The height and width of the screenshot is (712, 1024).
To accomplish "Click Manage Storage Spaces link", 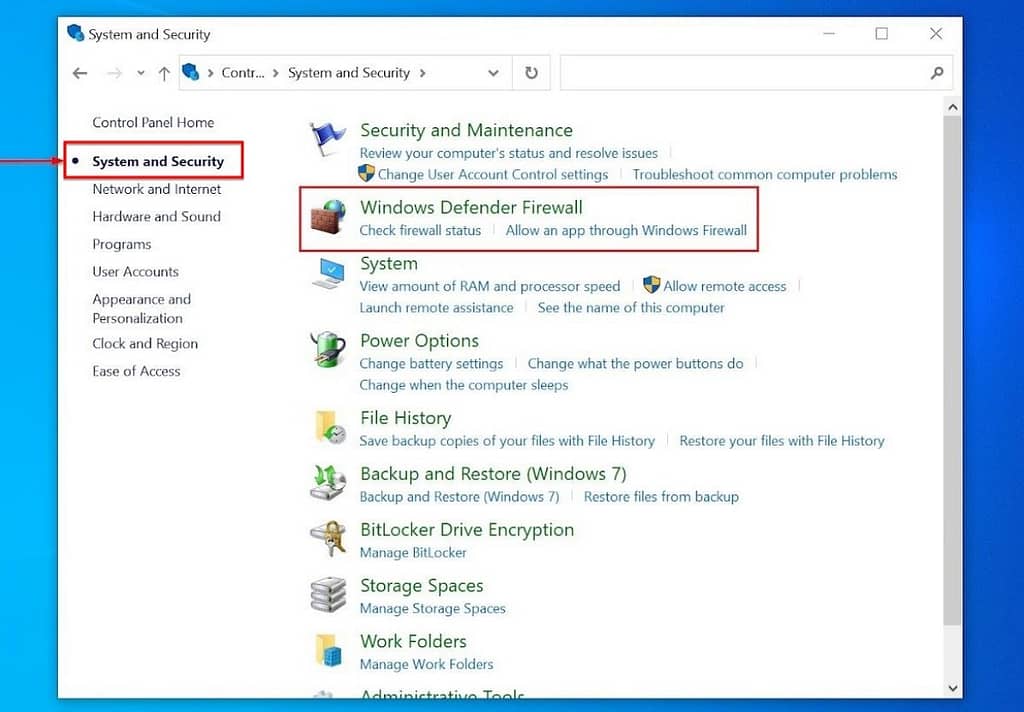I will [x=432, y=608].
